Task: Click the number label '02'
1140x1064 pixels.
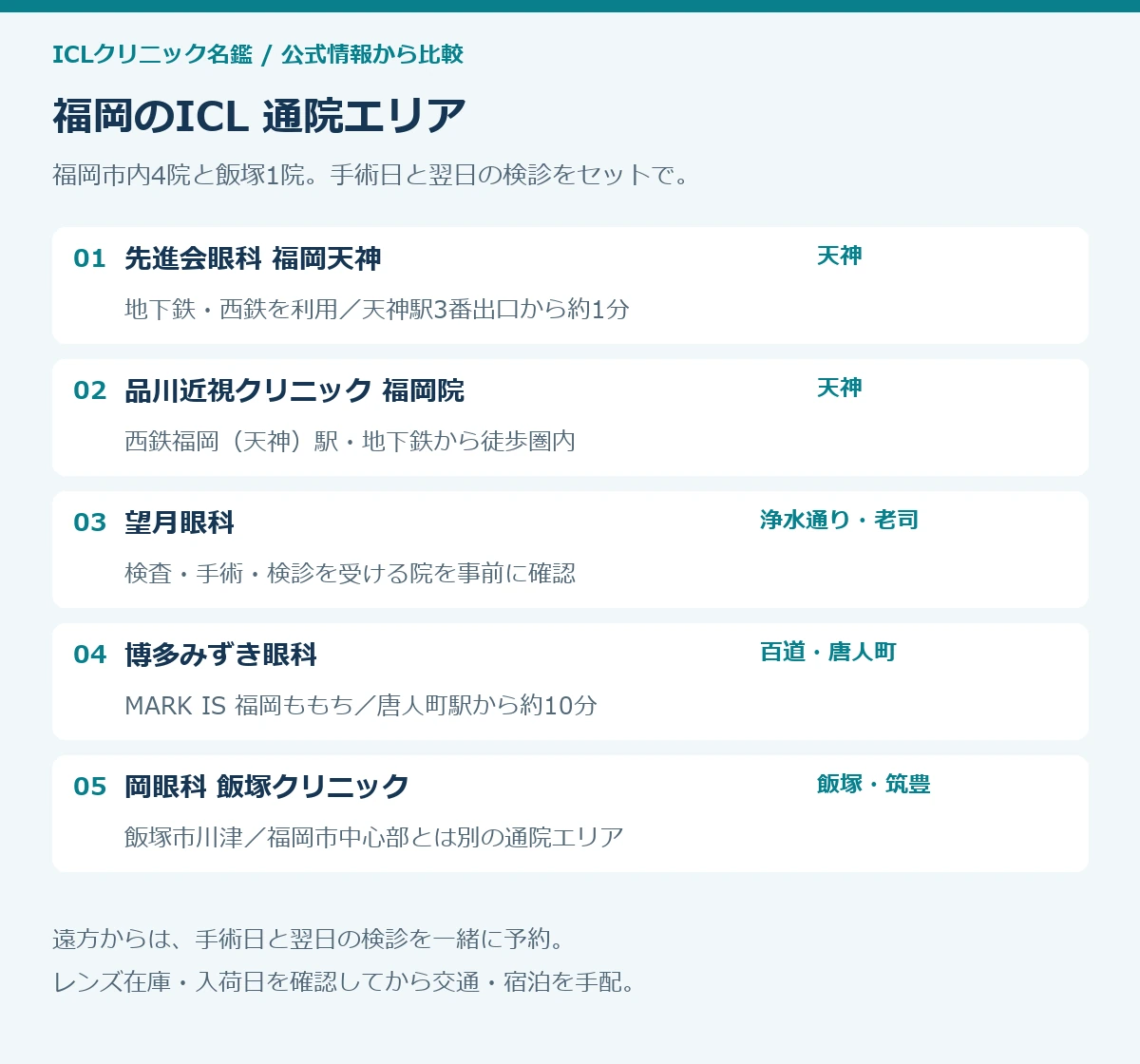Action: coord(89,390)
